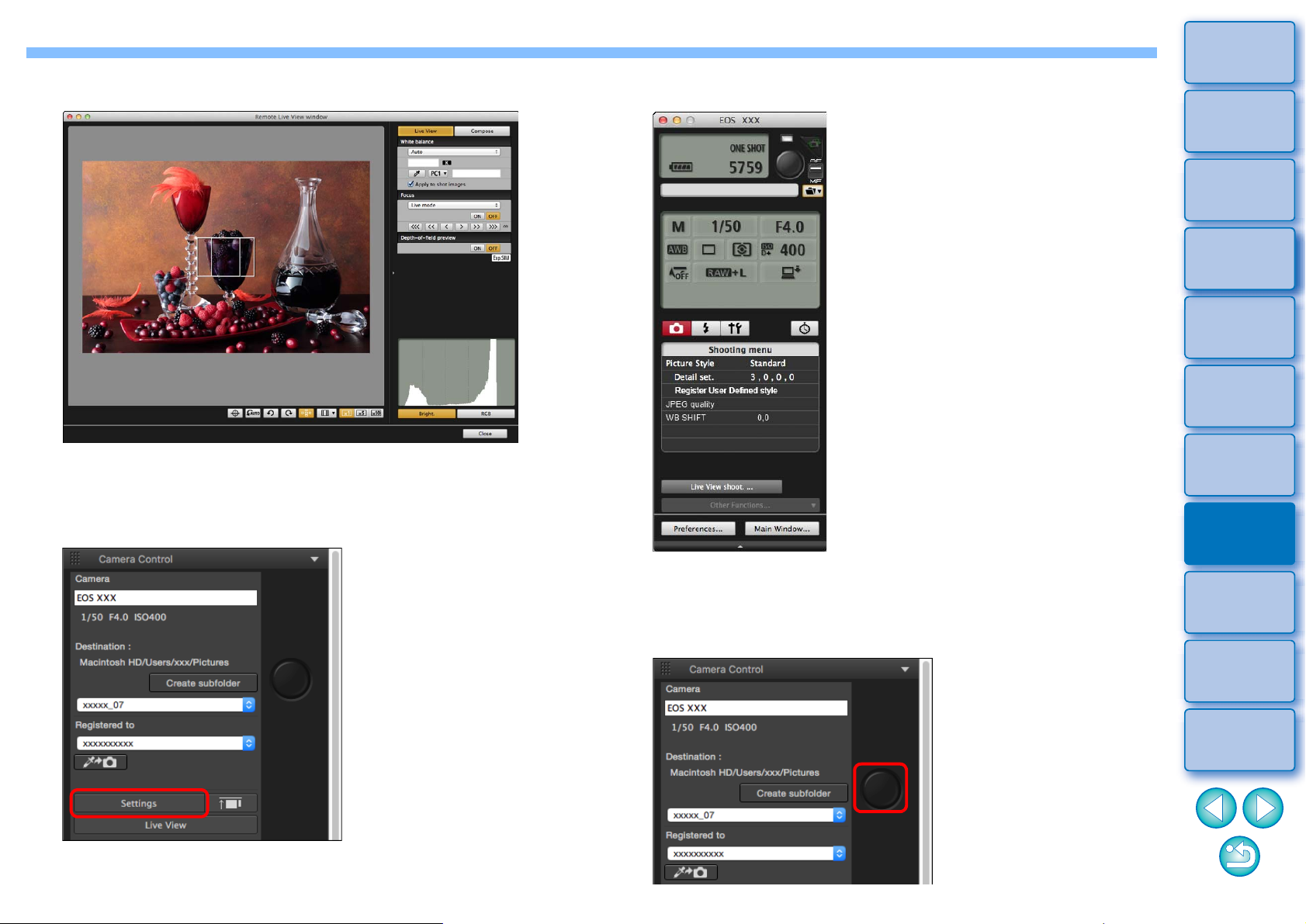The width and height of the screenshot is (1306, 924).
Task: Switch to the Live View tab in Remote Live View window
Action: [x=425, y=131]
